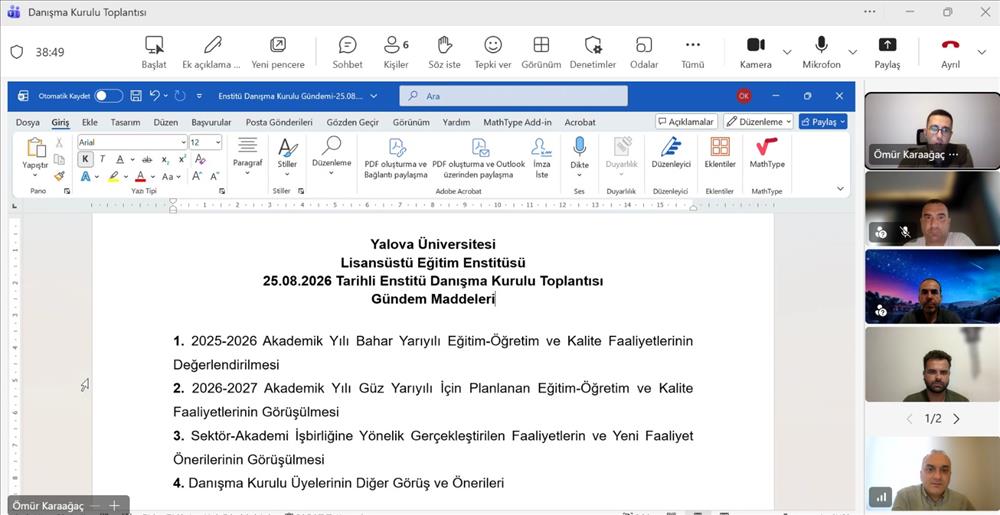Customize the Quick Access Toolbar

click(x=200, y=96)
